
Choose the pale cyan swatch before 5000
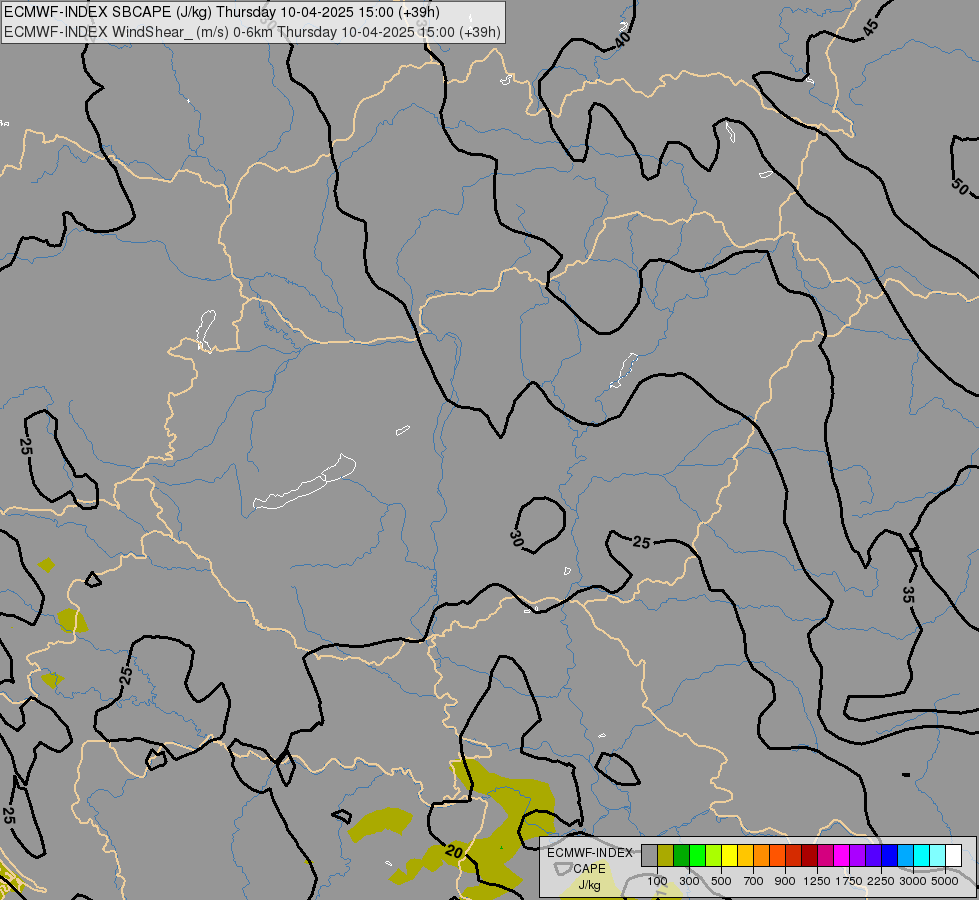tap(938, 856)
